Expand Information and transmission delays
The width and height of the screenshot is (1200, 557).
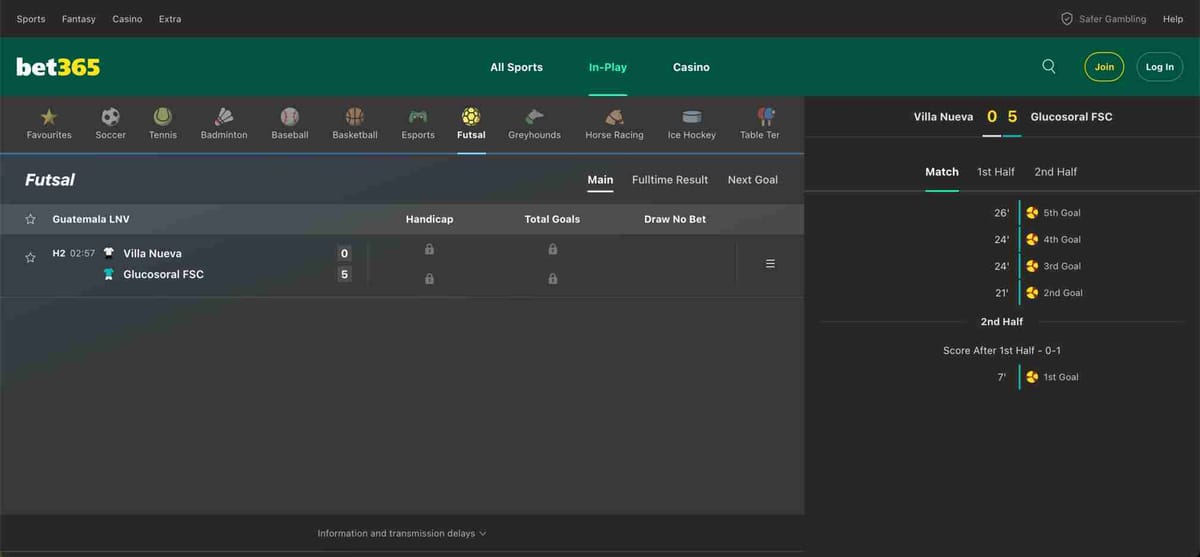pyautogui.click(x=402, y=533)
